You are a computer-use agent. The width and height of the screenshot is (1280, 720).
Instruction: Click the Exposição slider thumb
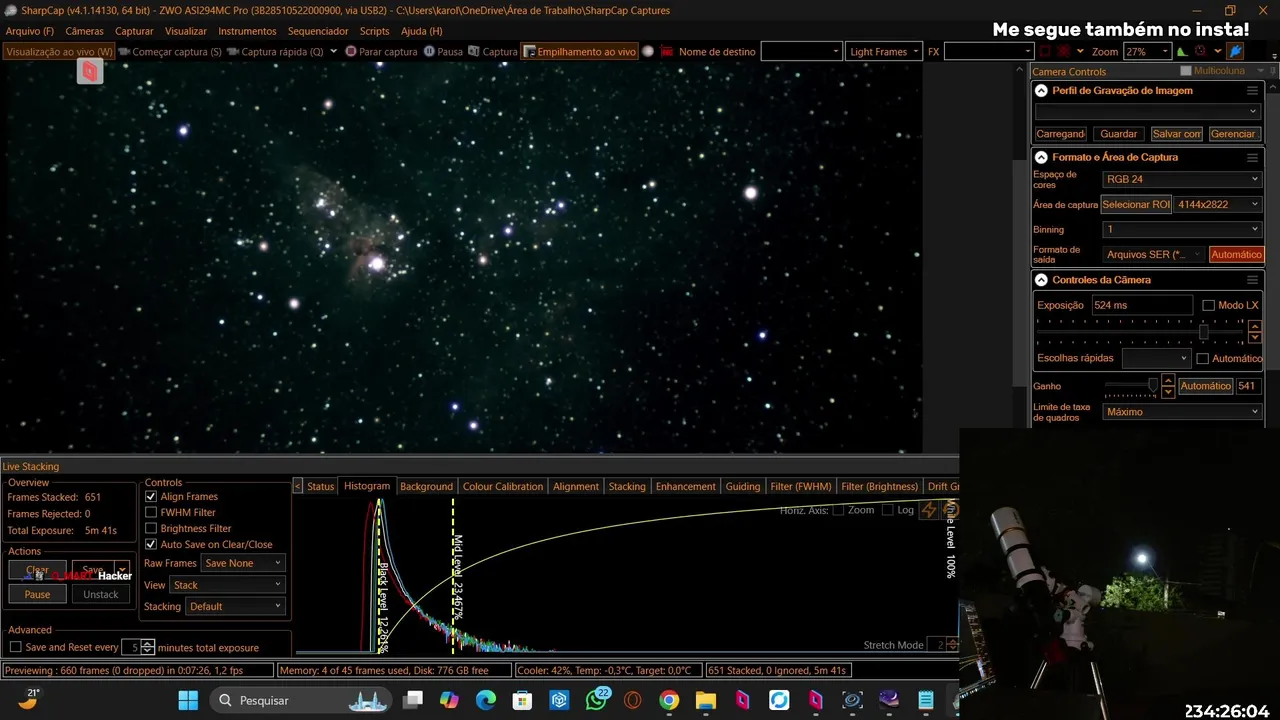point(1204,331)
